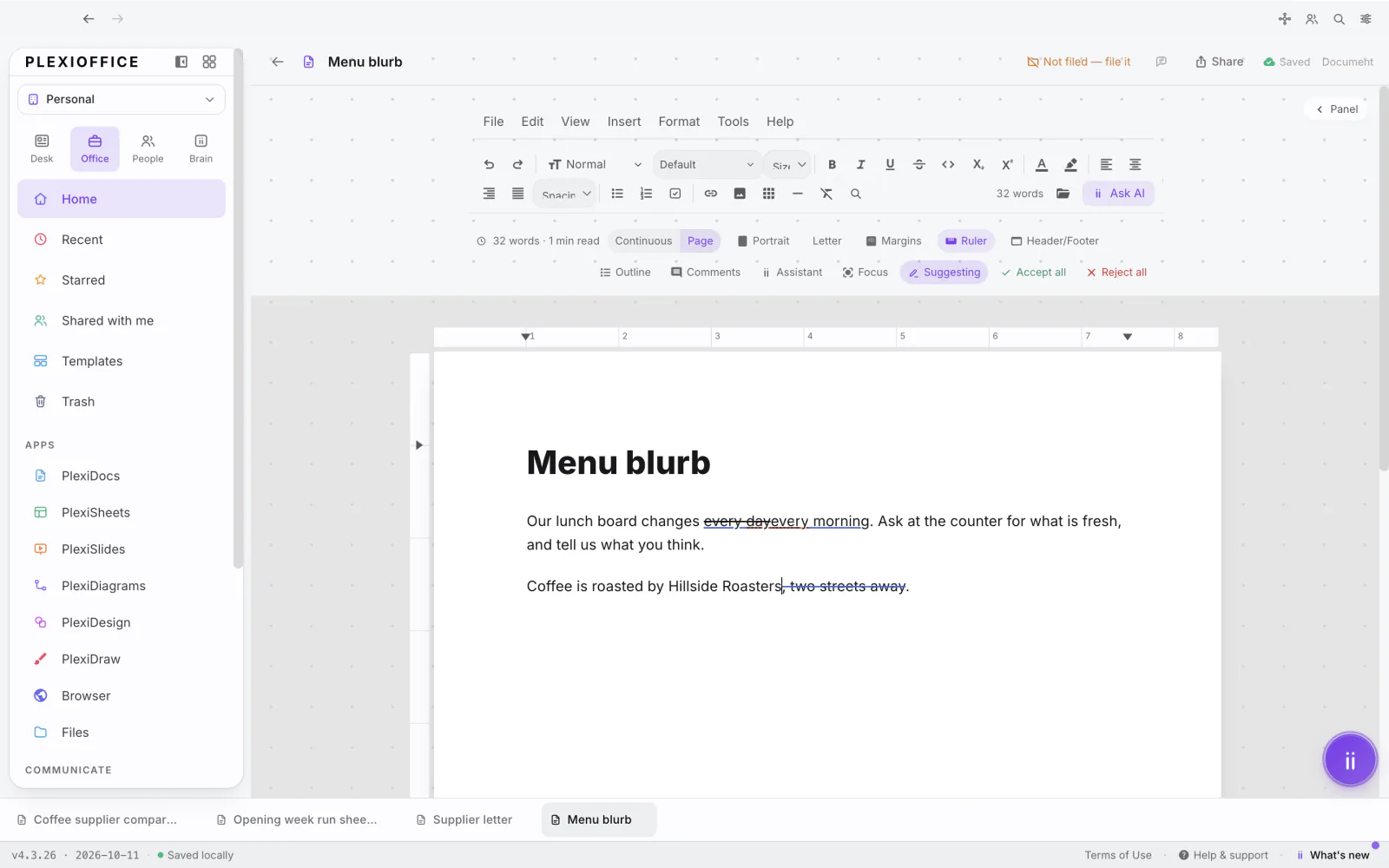Click the undo icon in toolbar
Screen dimensions: 1389x868
489,164
